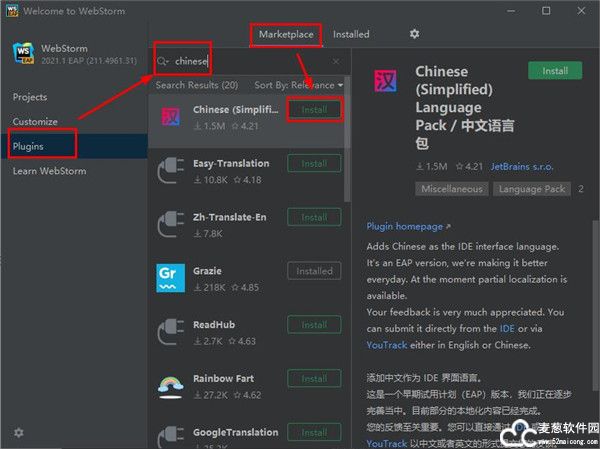The width and height of the screenshot is (600, 449).
Task: Select the Grazie plugin name
Action: coord(207,271)
